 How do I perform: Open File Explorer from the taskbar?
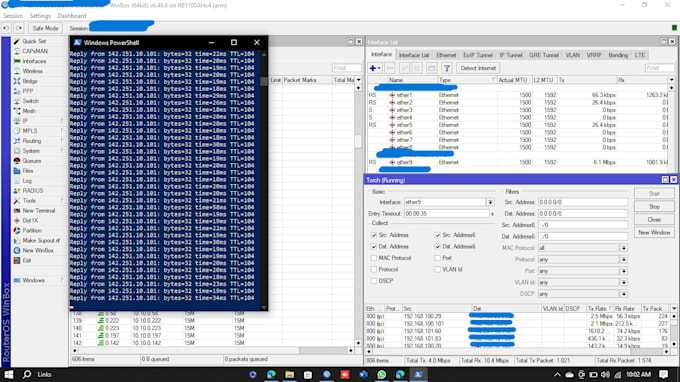[289, 375]
